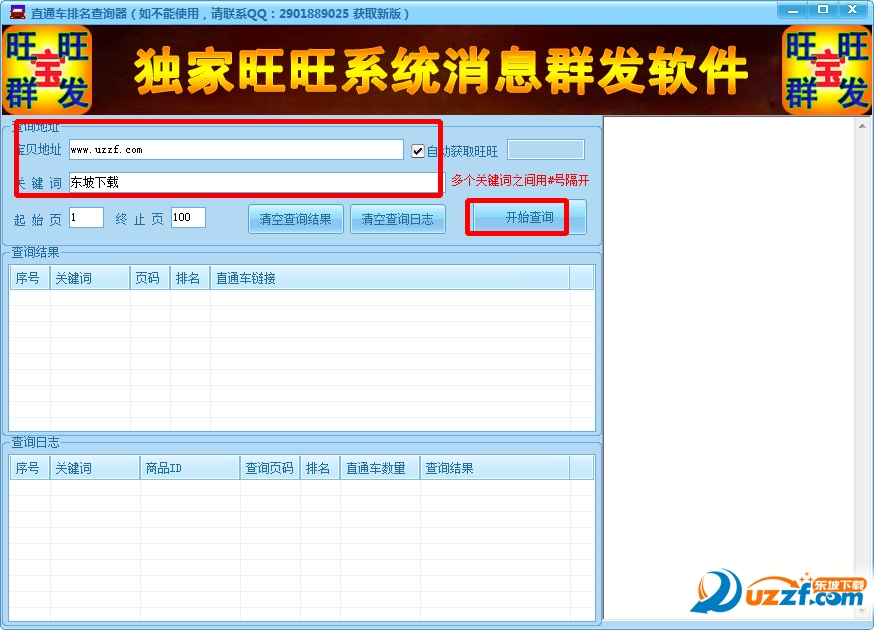This screenshot has height=630, width=874.
Task: Click the 旺旺 name field
Action: [546, 150]
